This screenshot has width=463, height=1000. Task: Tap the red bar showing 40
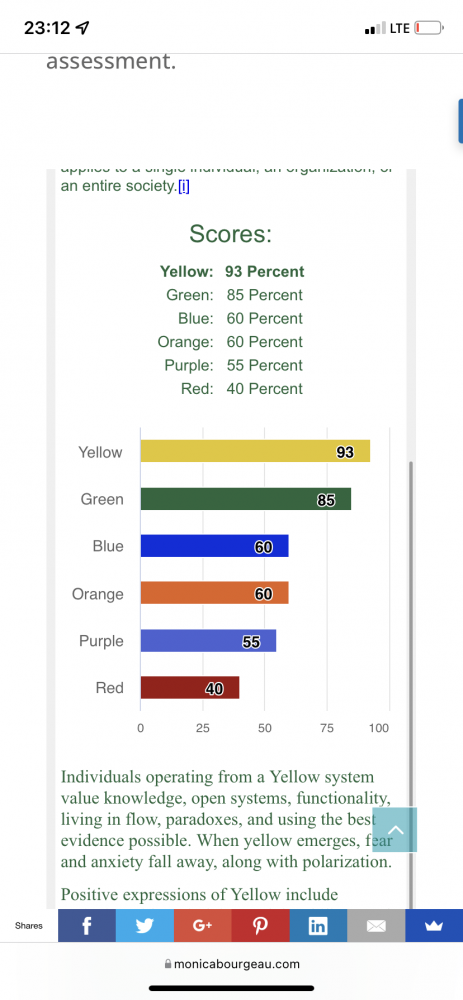click(190, 688)
